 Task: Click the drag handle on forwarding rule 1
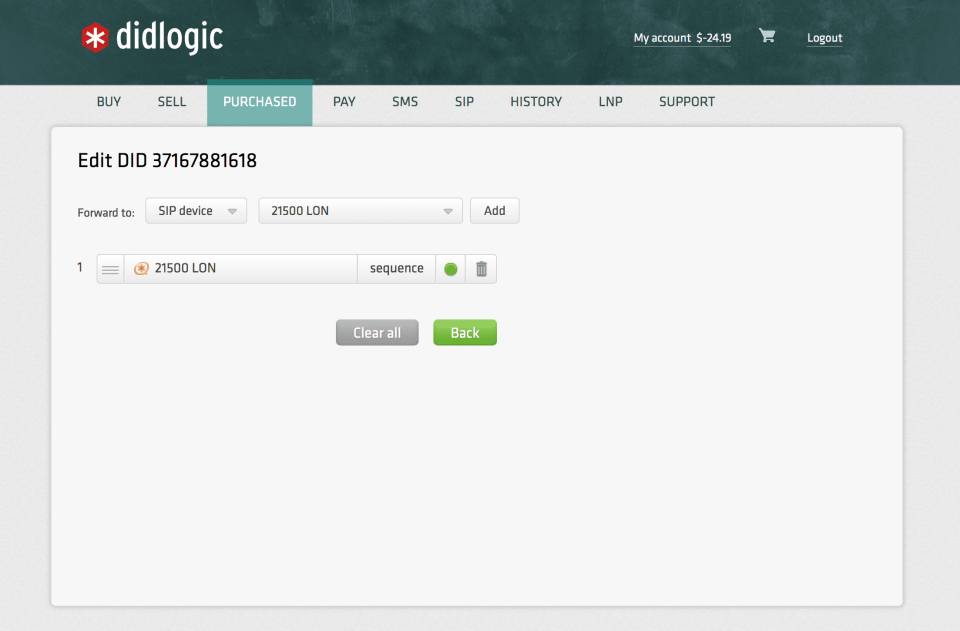coord(110,268)
